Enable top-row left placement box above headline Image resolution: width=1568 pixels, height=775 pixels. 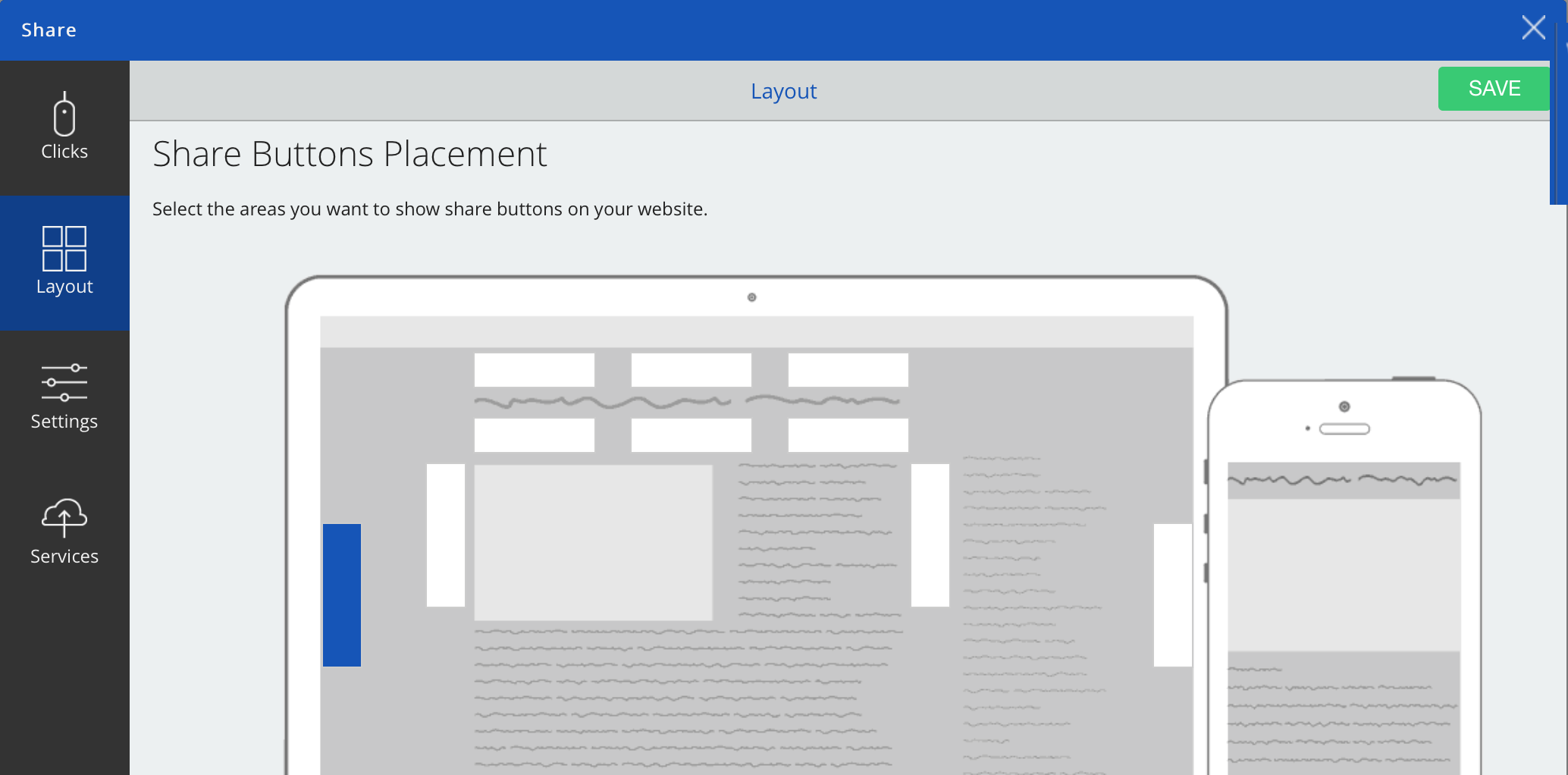pyautogui.click(x=535, y=370)
